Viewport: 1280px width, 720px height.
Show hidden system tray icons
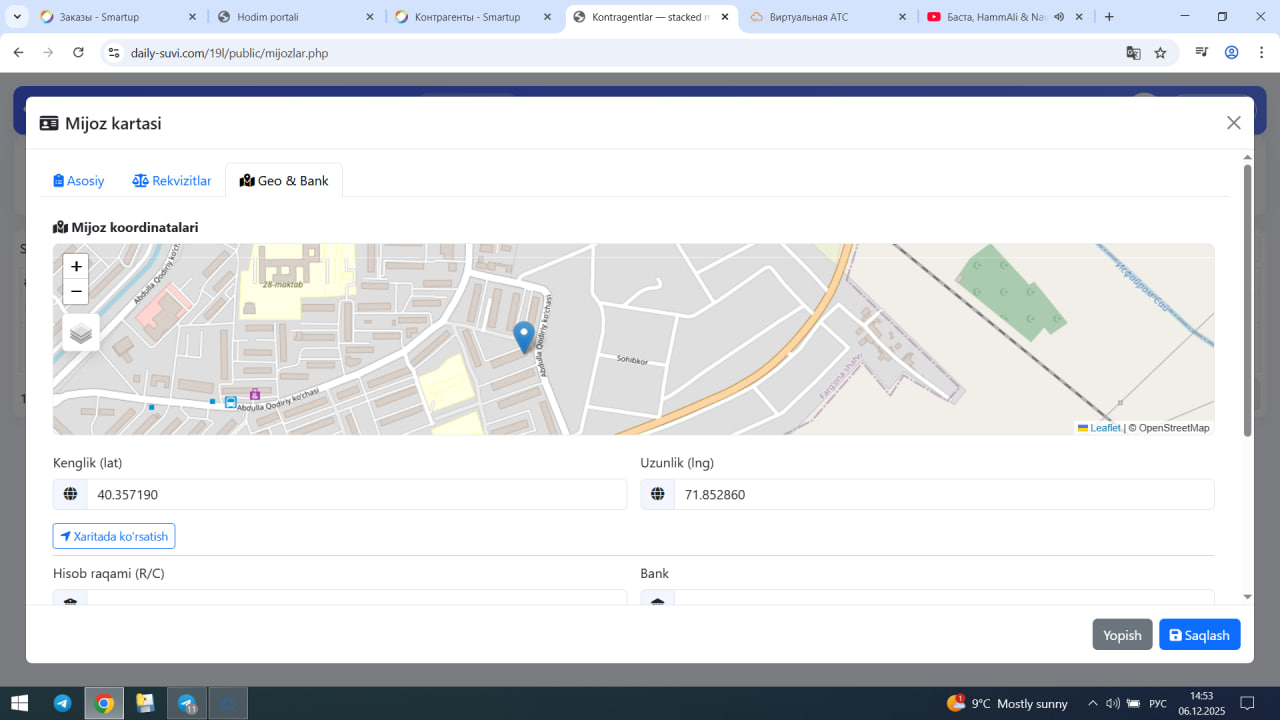coord(1092,703)
